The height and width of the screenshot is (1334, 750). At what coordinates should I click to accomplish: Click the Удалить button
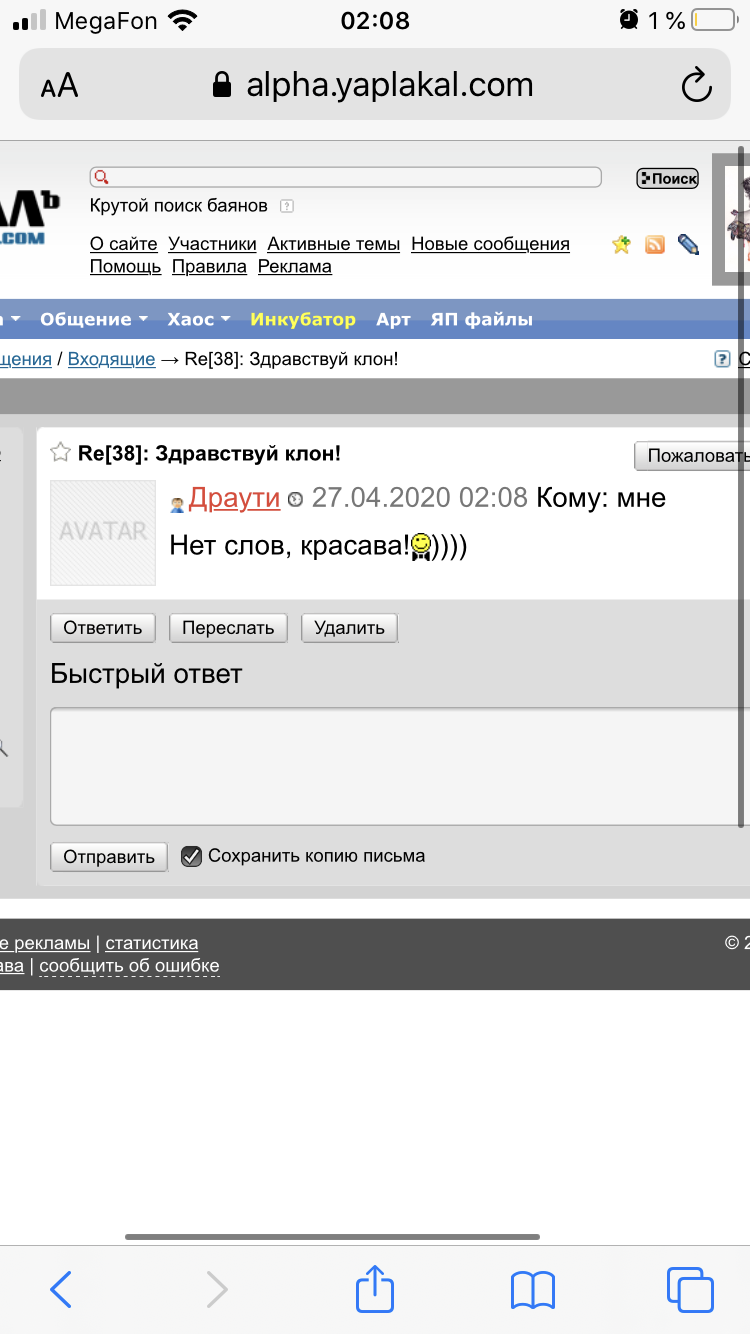click(x=349, y=628)
